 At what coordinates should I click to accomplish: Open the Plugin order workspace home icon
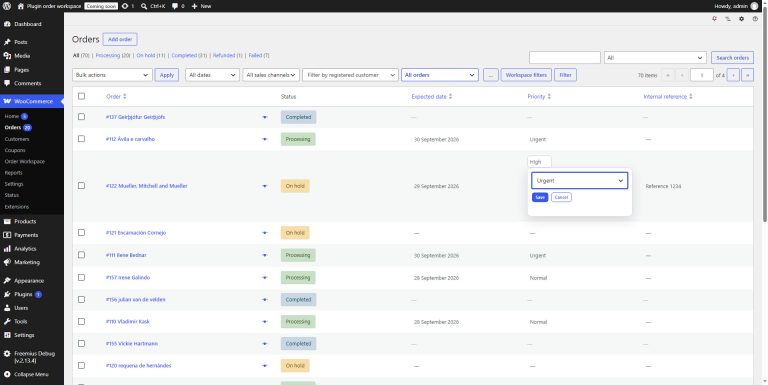click(x=21, y=6)
